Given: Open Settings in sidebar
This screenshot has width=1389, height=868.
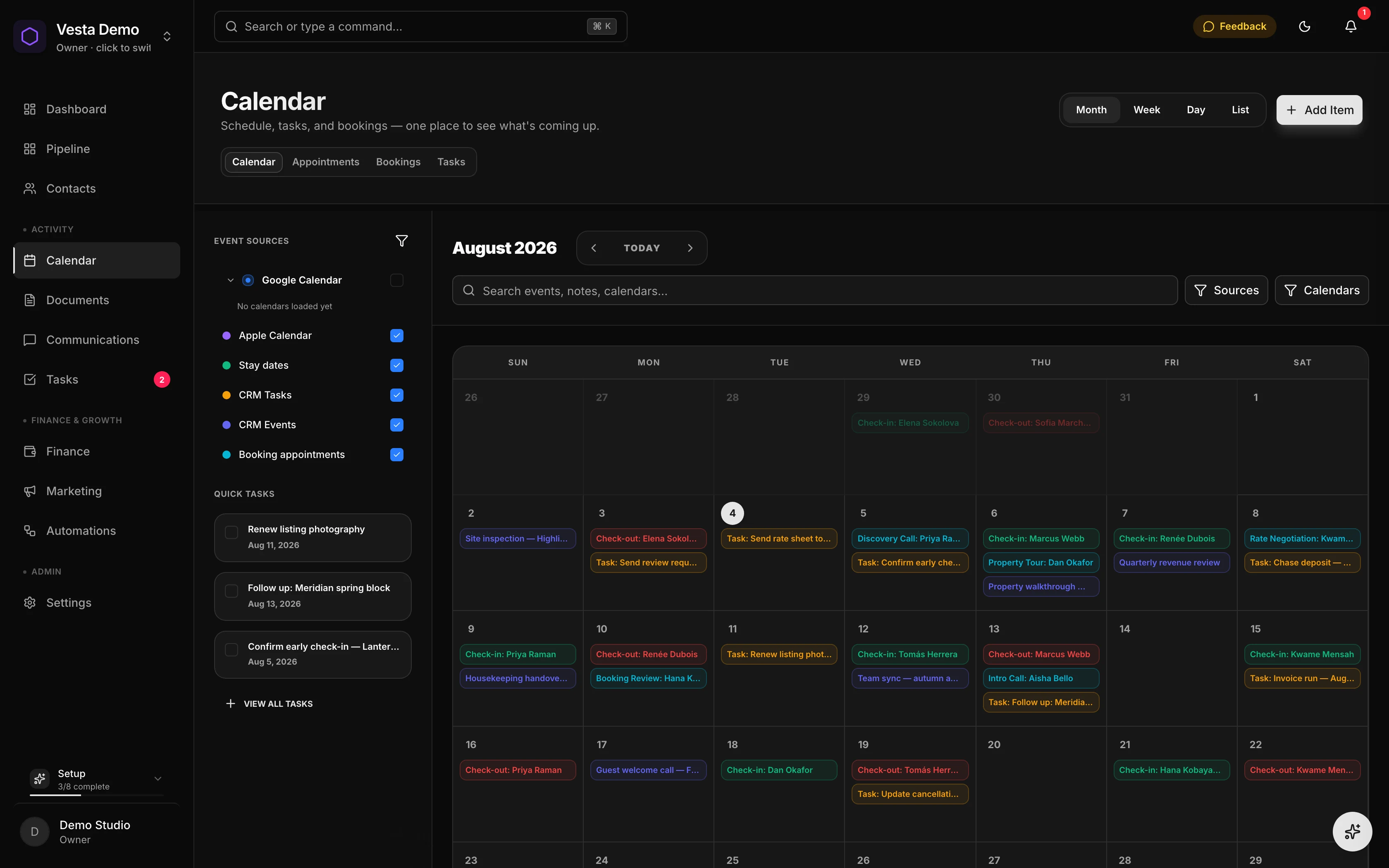Looking at the screenshot, I should click(x=96, y=603).
